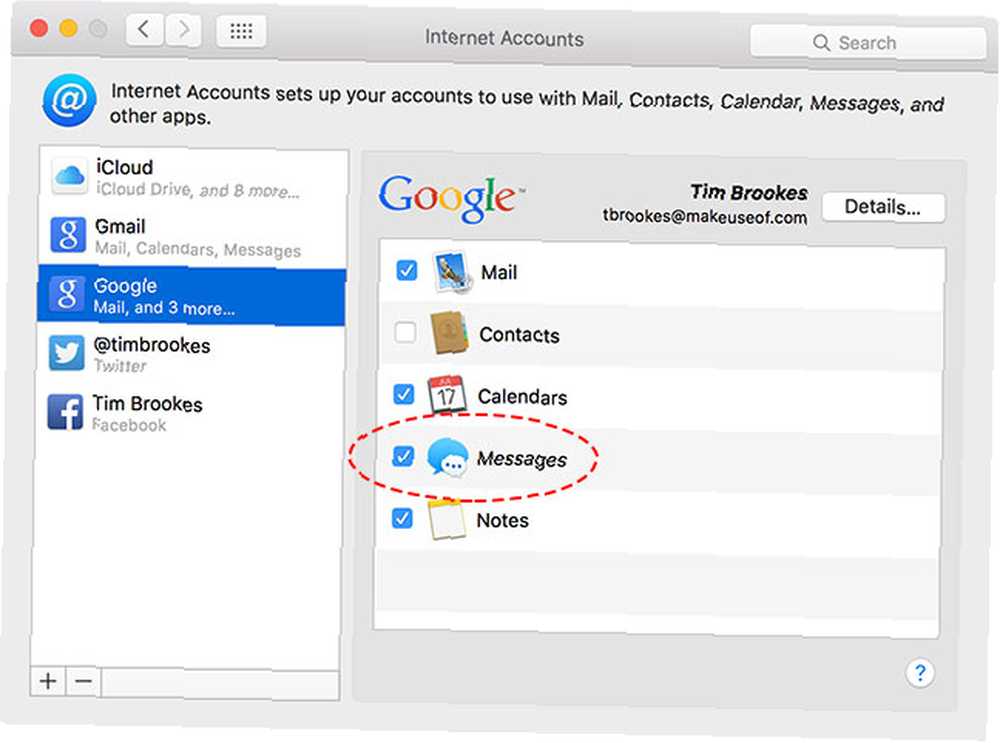This screenshot has width=1000, height=743.
Task: Click the Google logo in details pane
Action: (452, 198)
